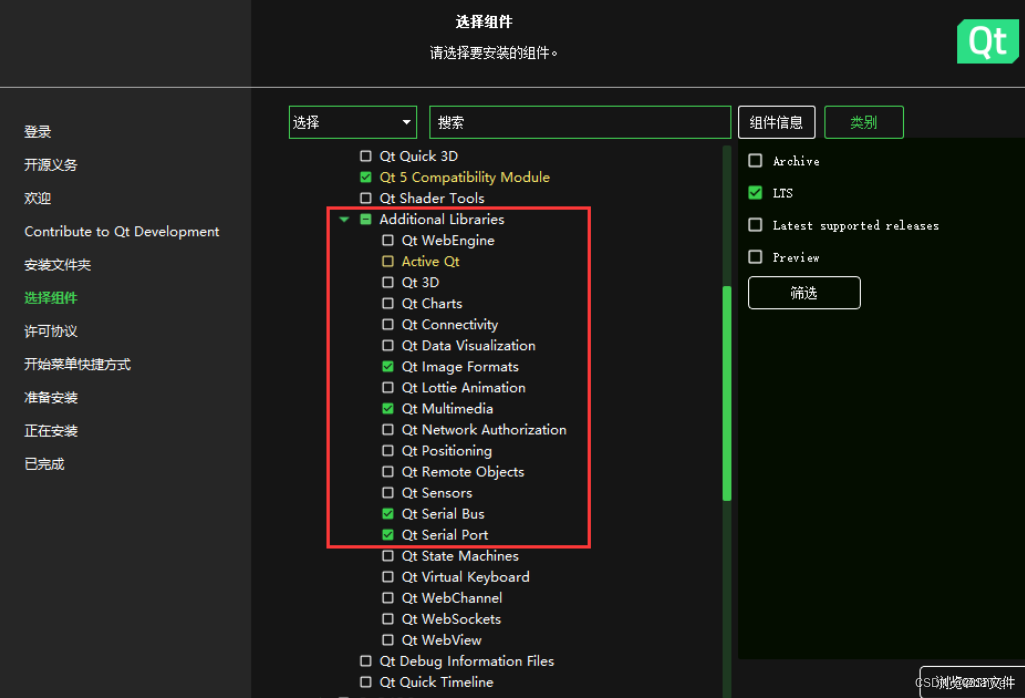Uncheck the Qt Serial Port checkbox
This screenshot has height=698, width=1025.
(388, 535)
